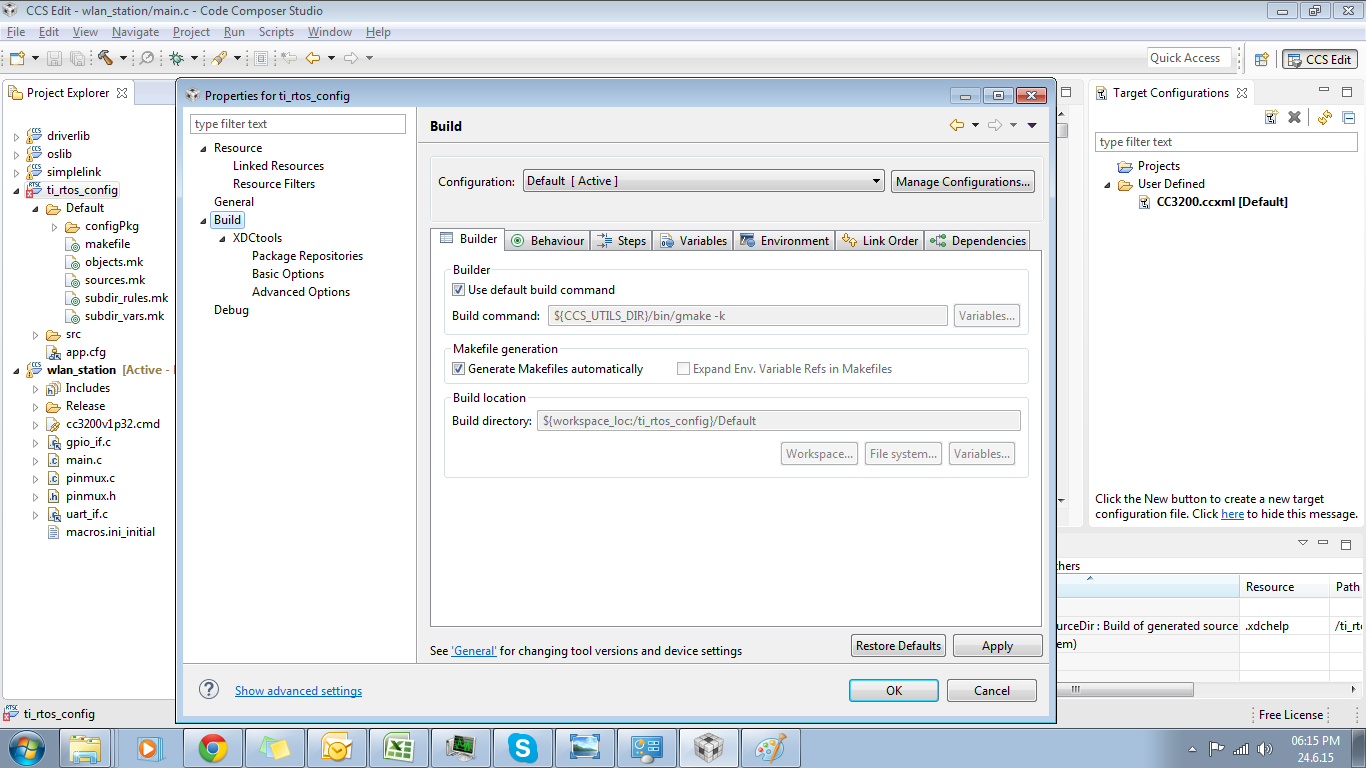
Task: Switch to the Link Order tab
Action: (x=880, y=241)
